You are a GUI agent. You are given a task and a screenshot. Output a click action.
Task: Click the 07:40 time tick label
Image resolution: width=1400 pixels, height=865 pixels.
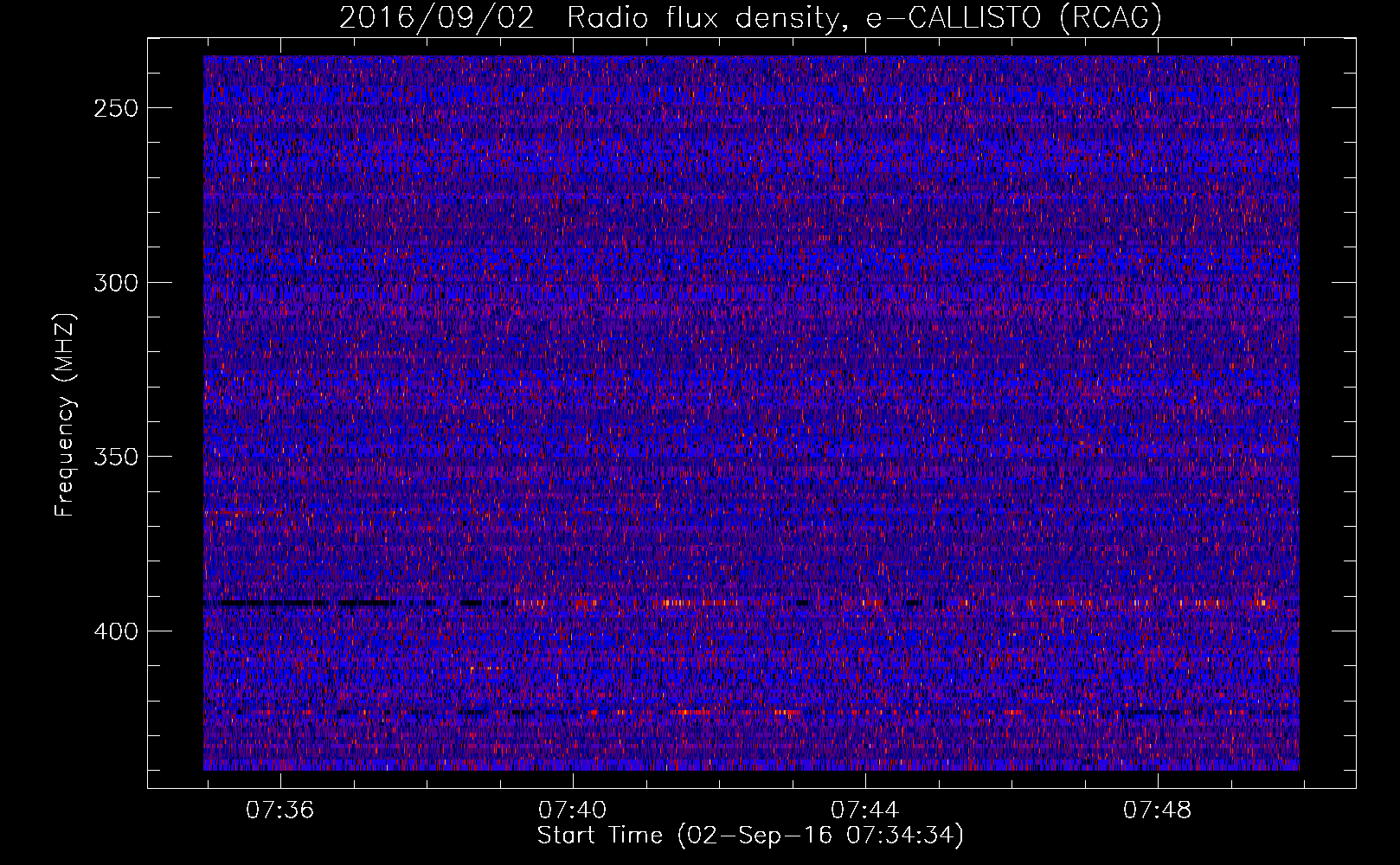(573, 811)
